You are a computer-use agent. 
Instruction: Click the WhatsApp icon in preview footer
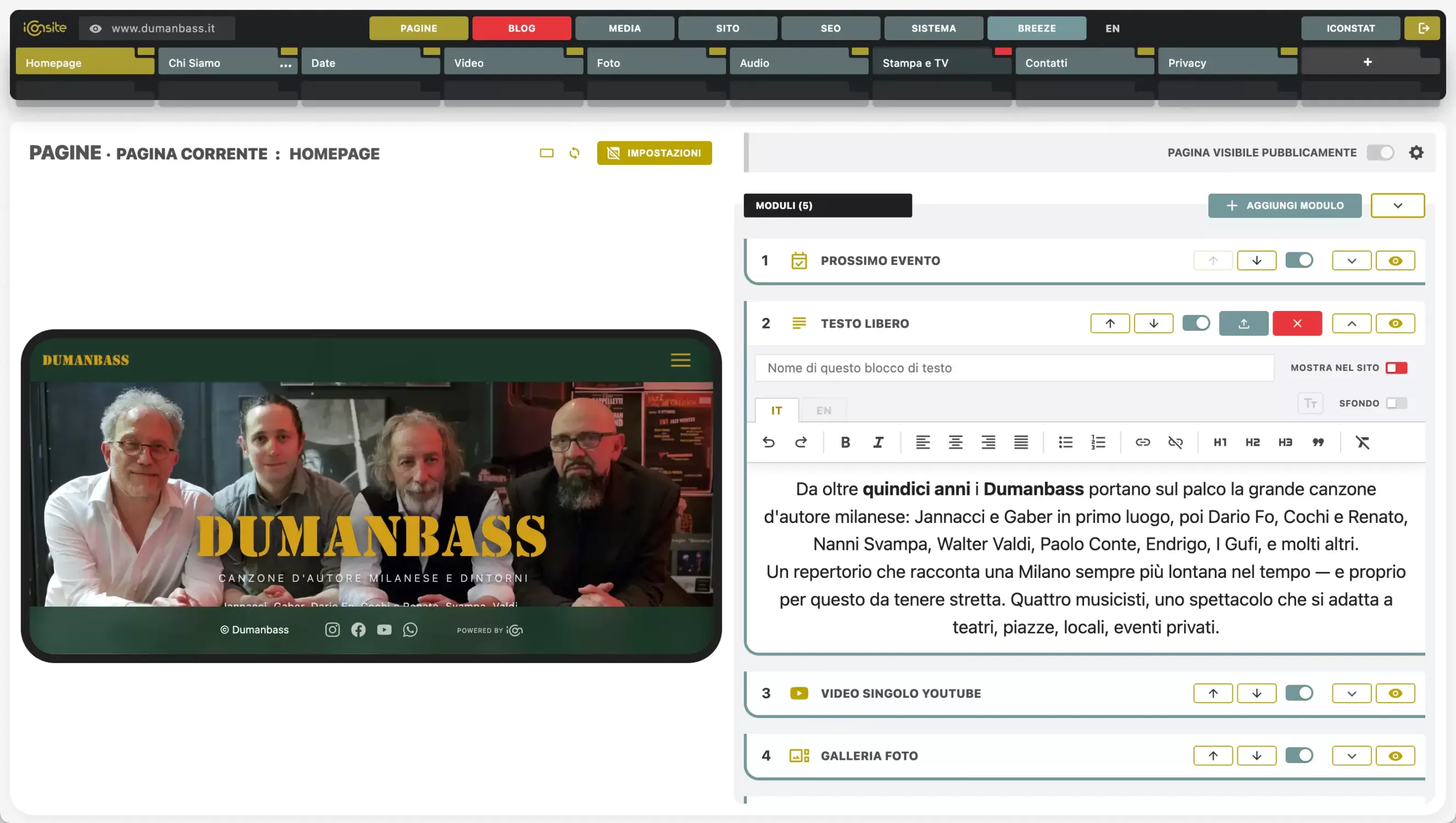click(410, 630)
